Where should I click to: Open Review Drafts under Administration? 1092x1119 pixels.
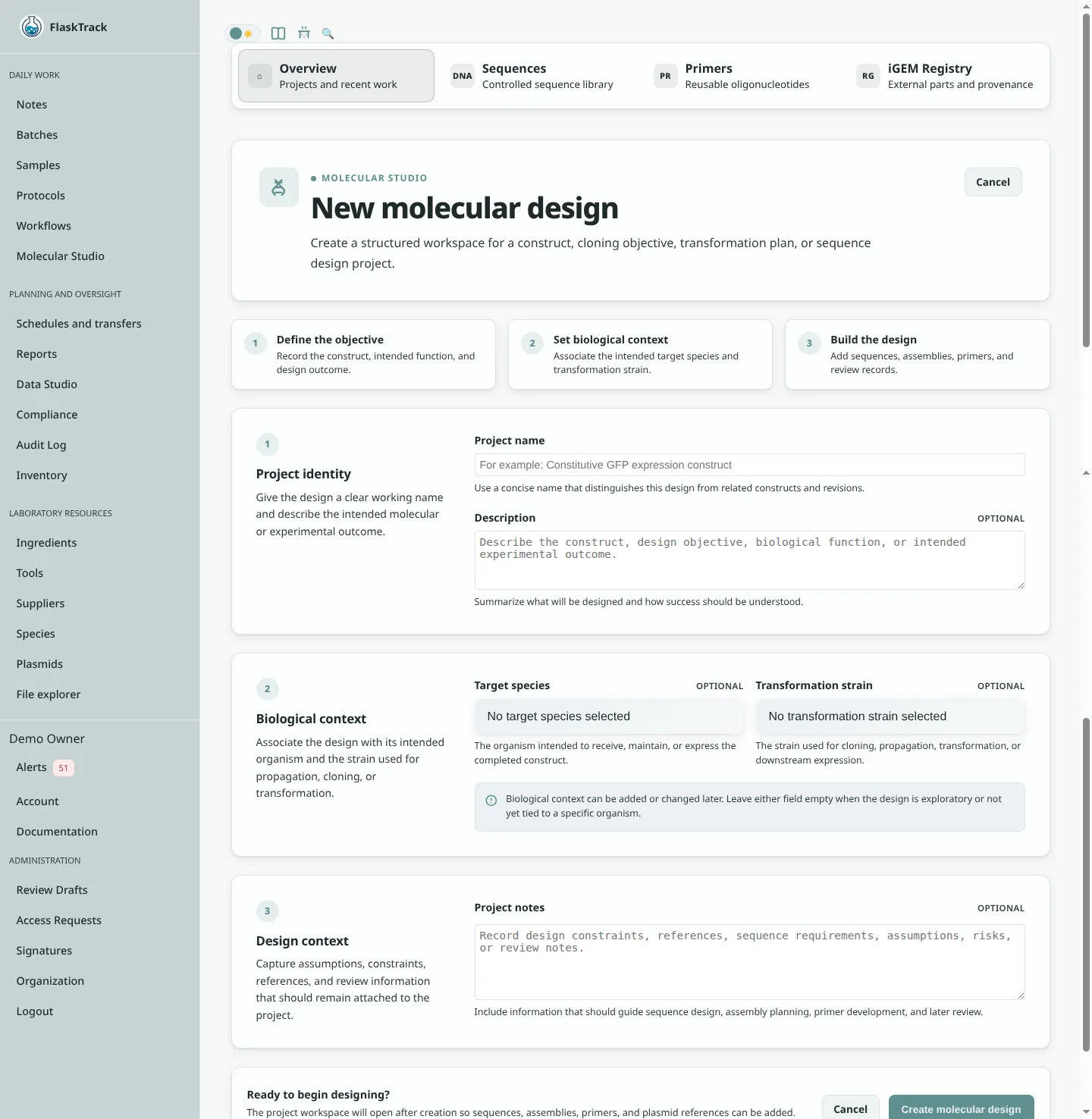click(x=52, y=890)
